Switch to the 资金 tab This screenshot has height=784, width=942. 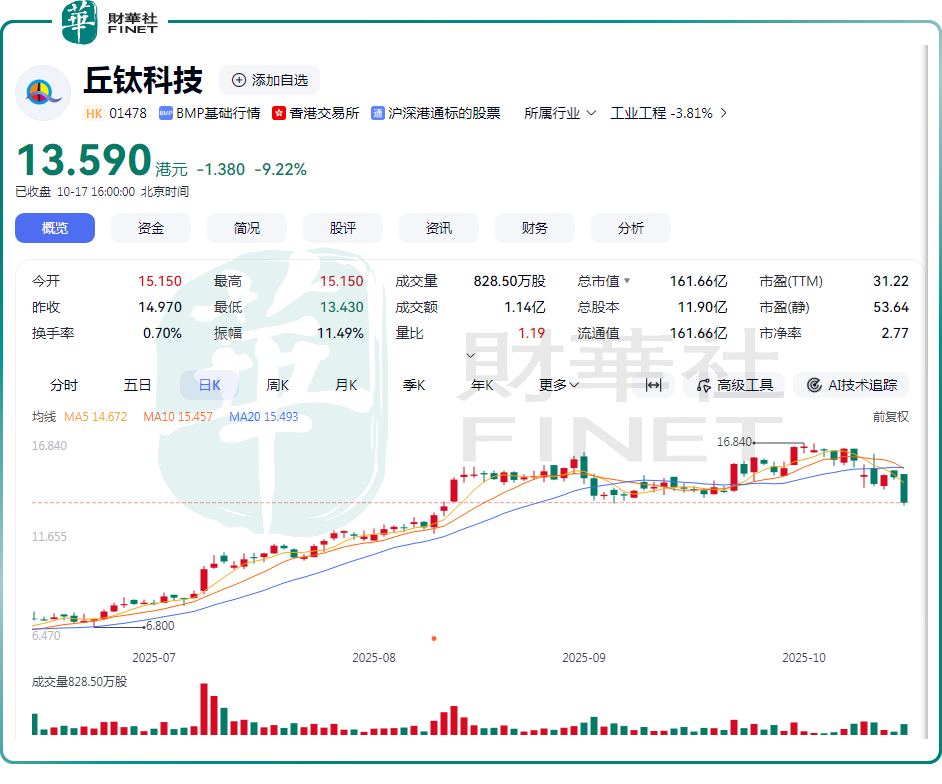coord(151,228)
